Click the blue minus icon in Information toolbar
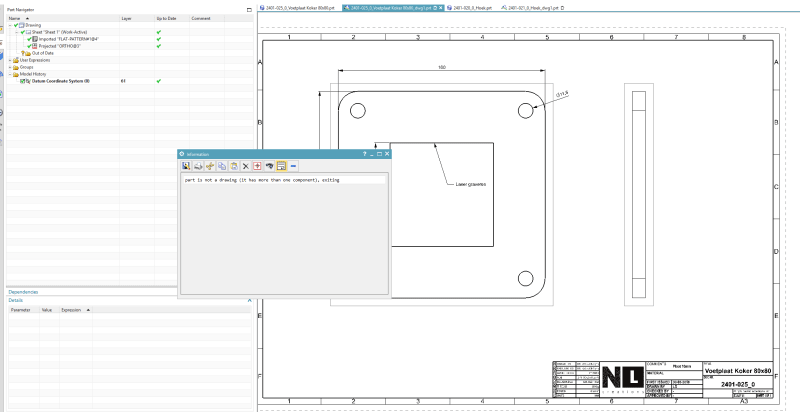Screen dimensions: 800x412 pyautogui.click(x=293, y=166)
